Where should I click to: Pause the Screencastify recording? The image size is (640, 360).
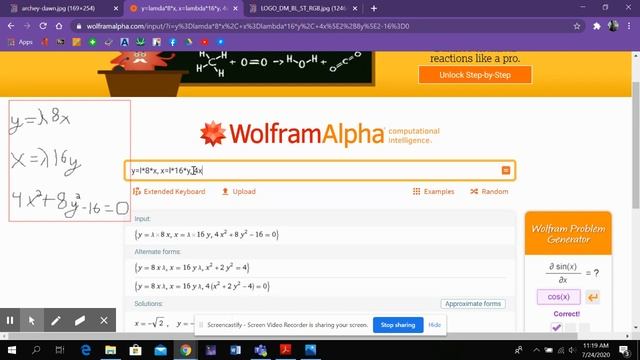coord(10,320)
